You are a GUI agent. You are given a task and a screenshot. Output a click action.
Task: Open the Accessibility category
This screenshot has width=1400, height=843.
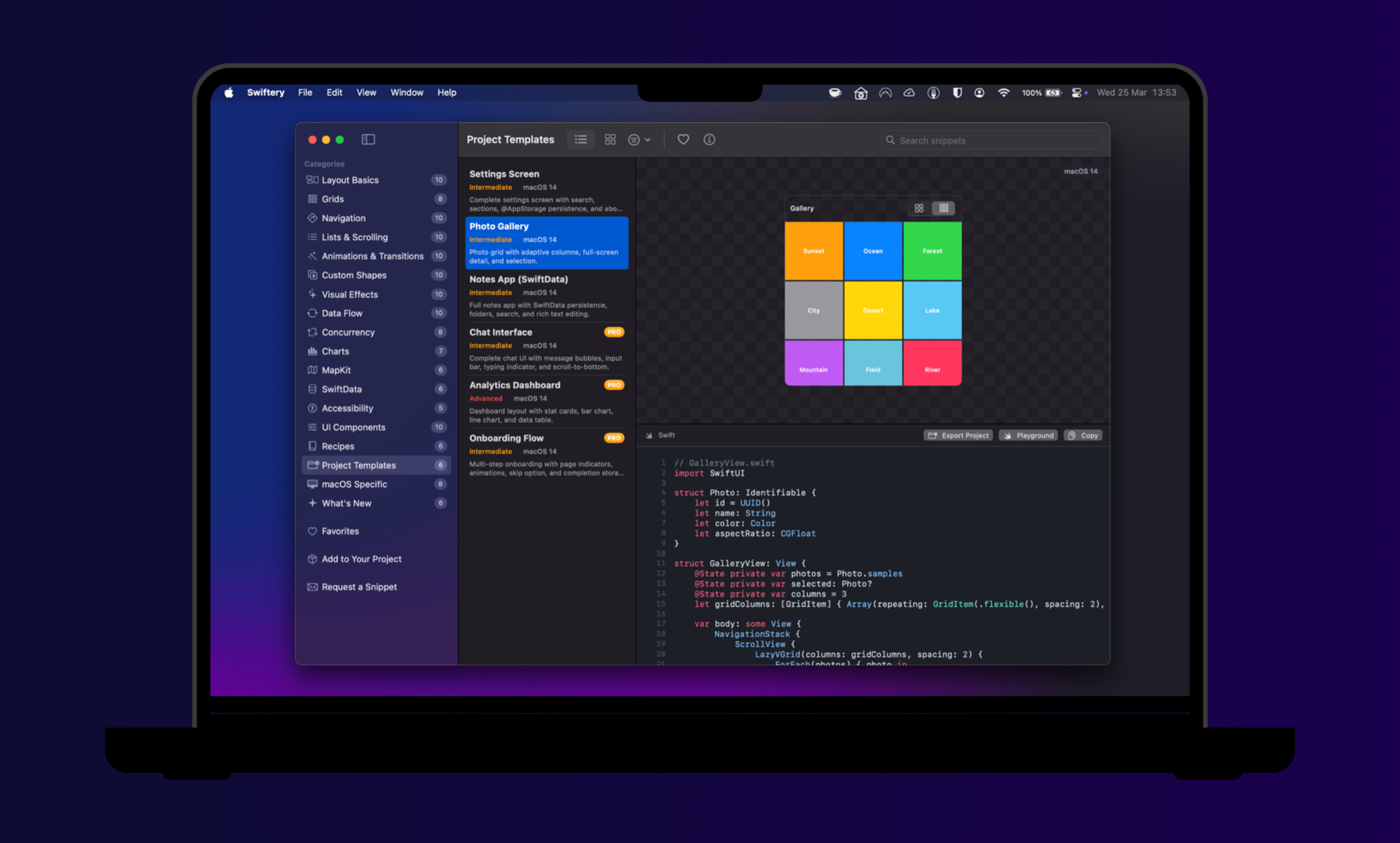[376, 408]
